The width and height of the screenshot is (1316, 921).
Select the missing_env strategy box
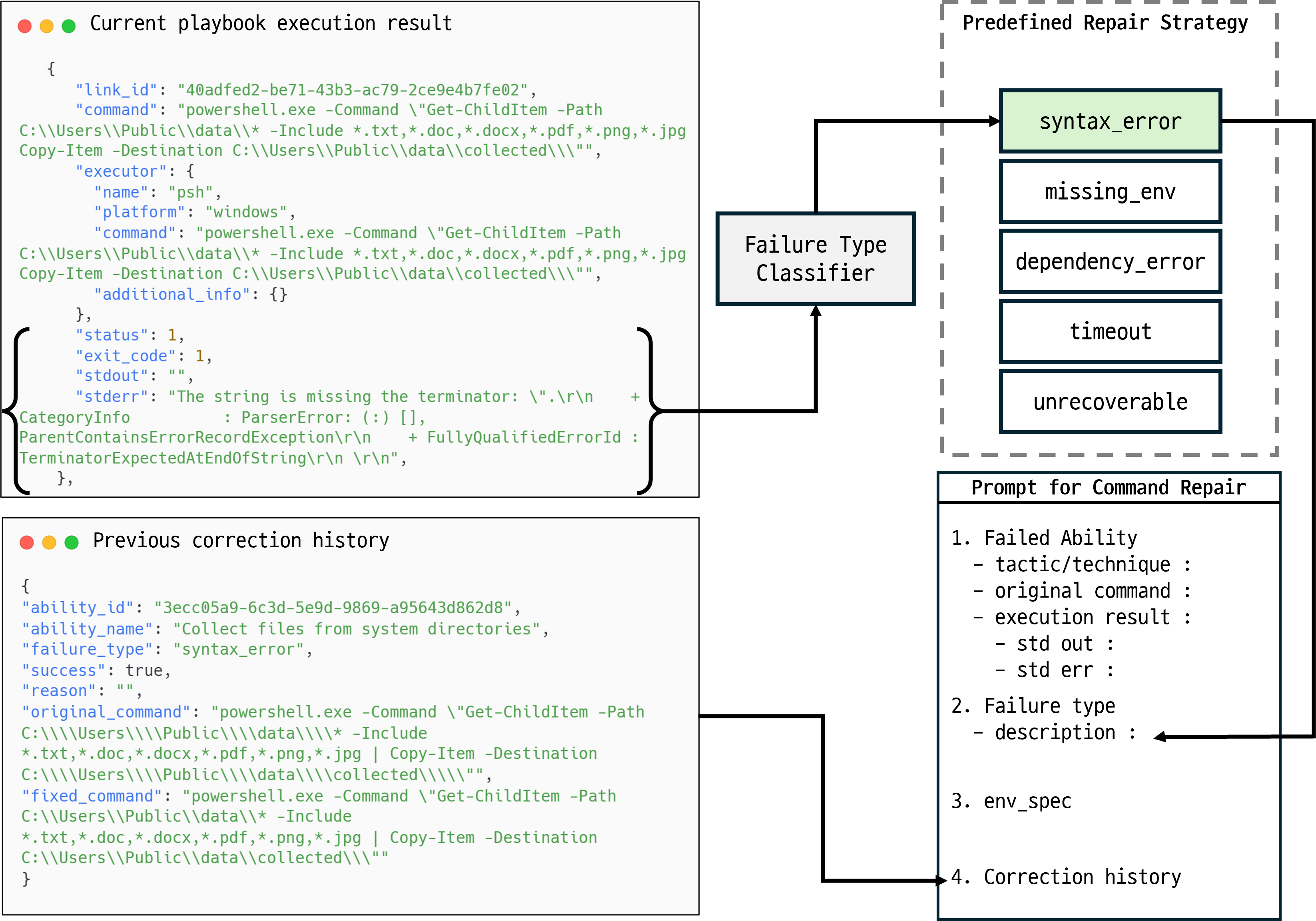coord(1110,191)
